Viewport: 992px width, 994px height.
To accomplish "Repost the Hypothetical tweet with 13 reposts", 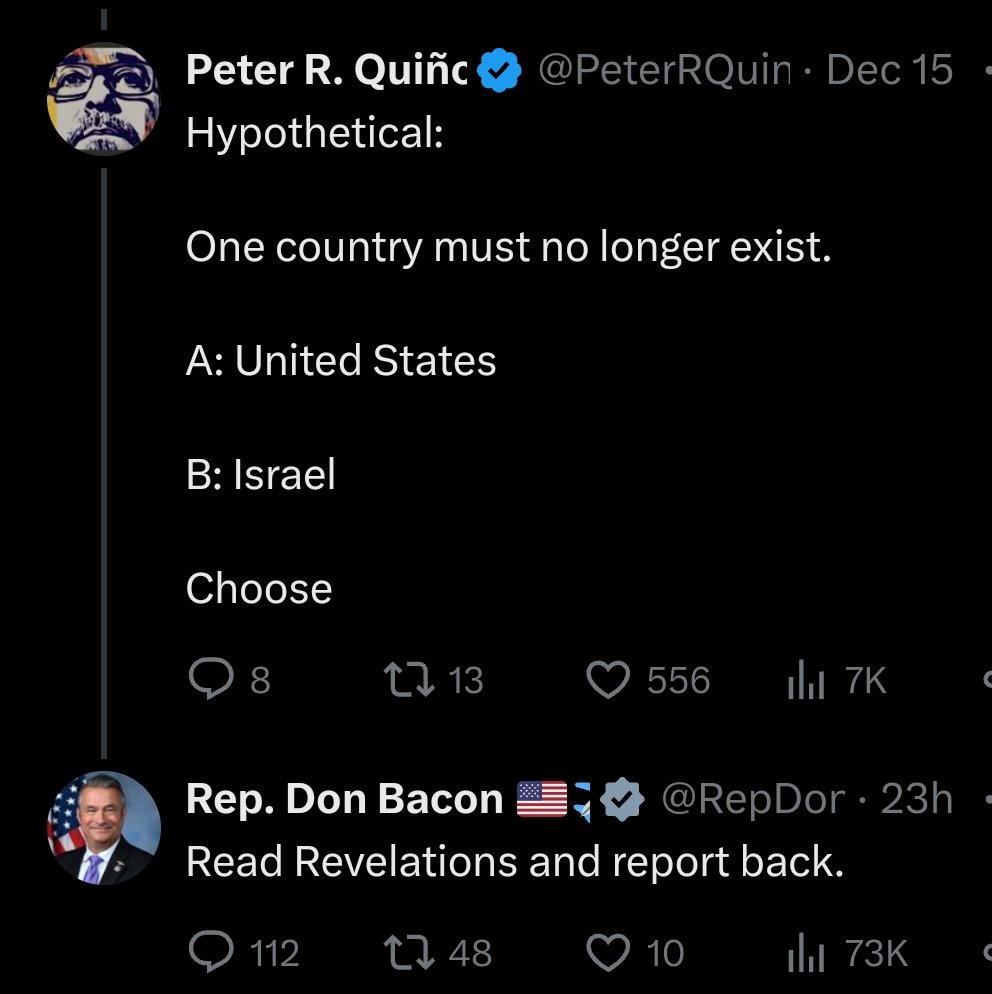I will (x=409, y=680).
